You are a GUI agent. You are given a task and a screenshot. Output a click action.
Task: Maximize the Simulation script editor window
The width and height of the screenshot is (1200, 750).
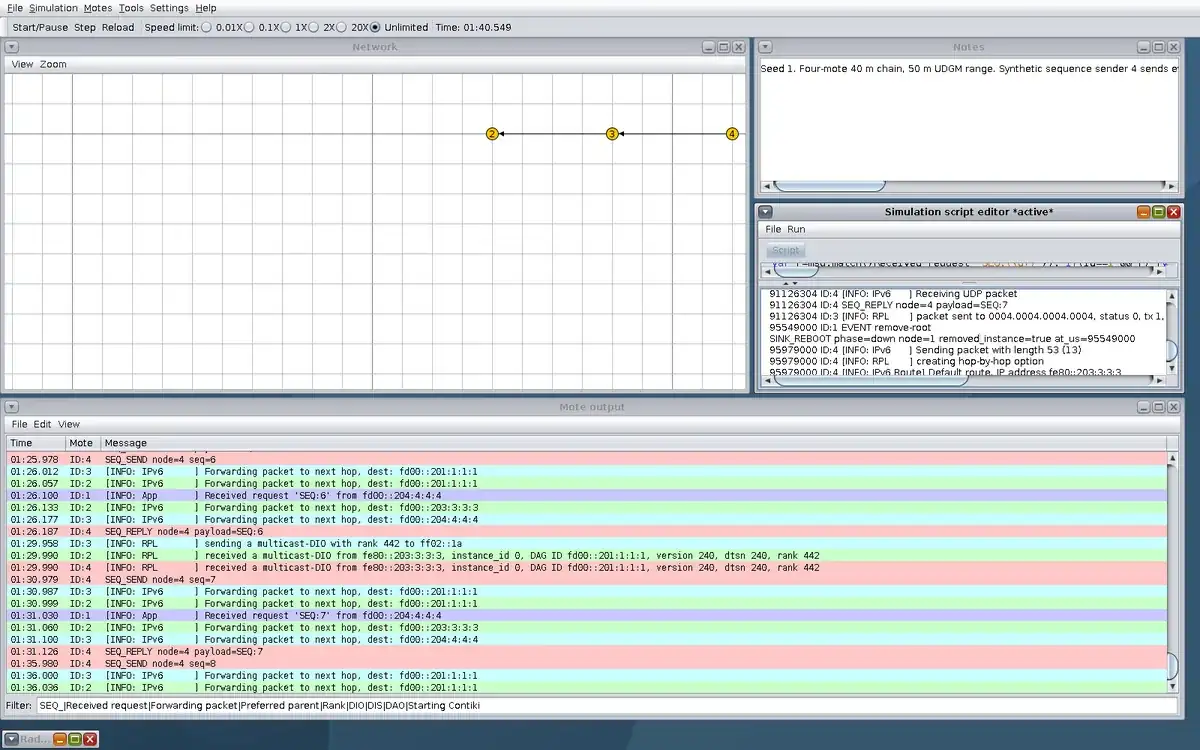tap(1159, 211)
